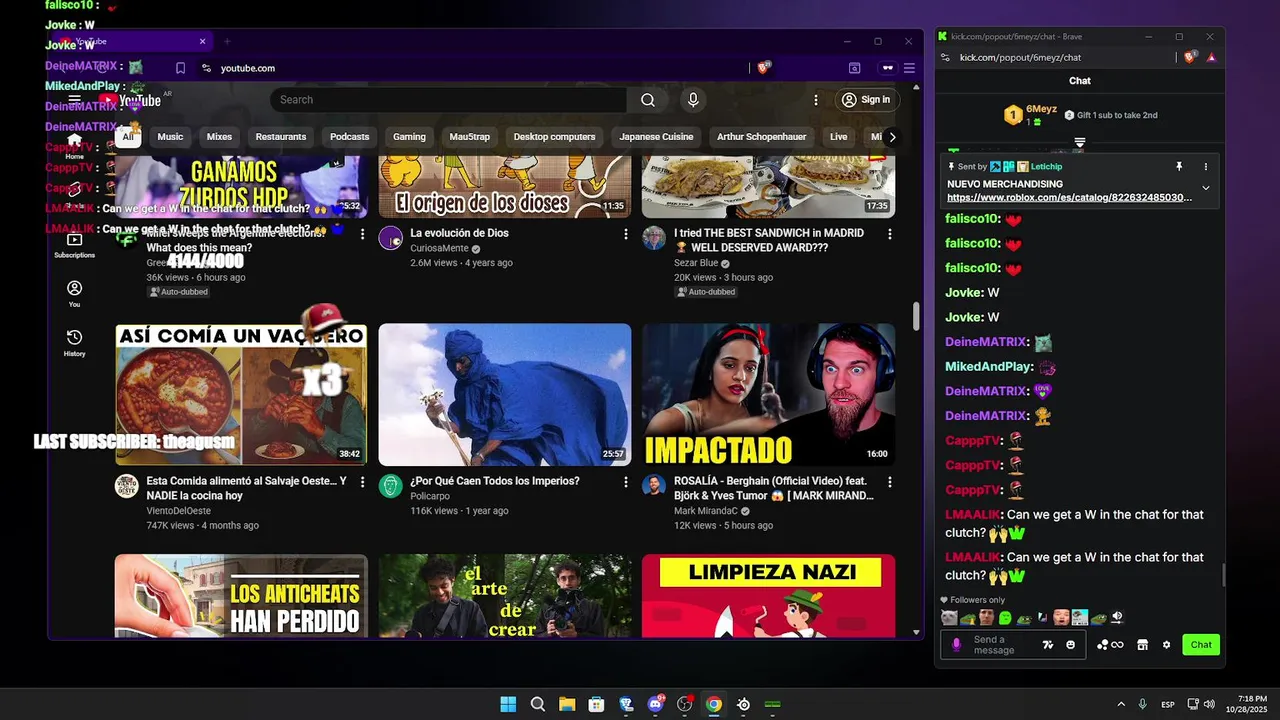Open History in YouTube sidebar
1280x720 pixels.
(74, 342)
